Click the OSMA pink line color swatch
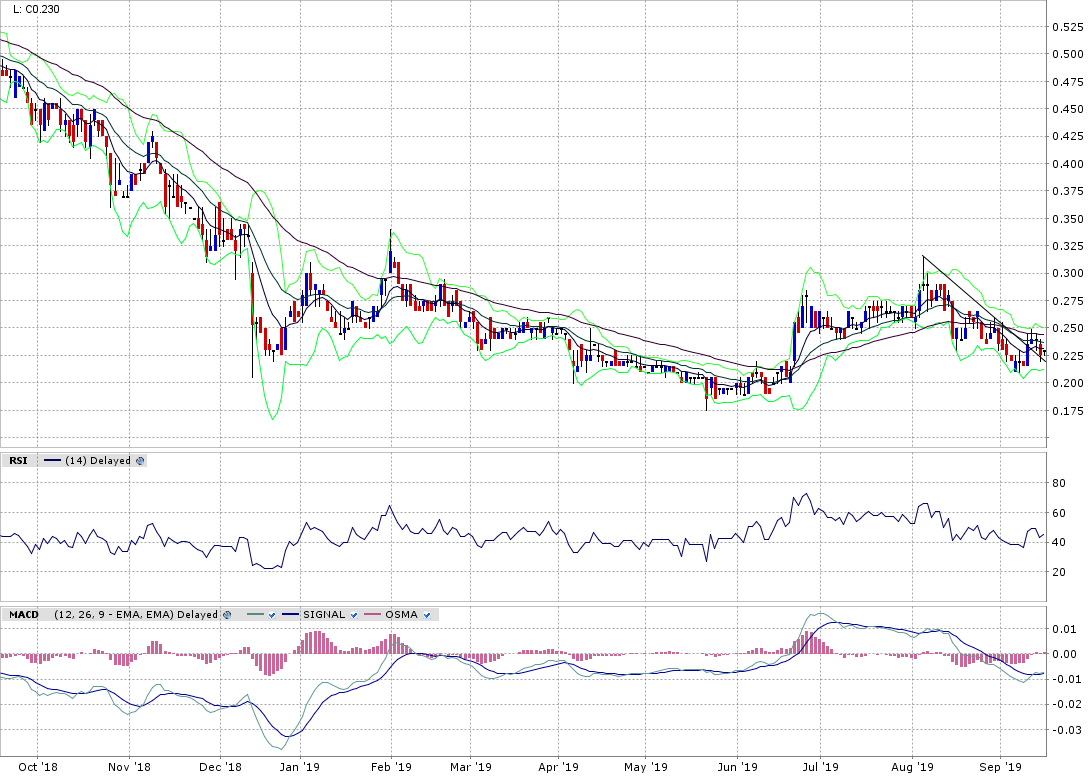1092x781 pixels. point(371,615)
